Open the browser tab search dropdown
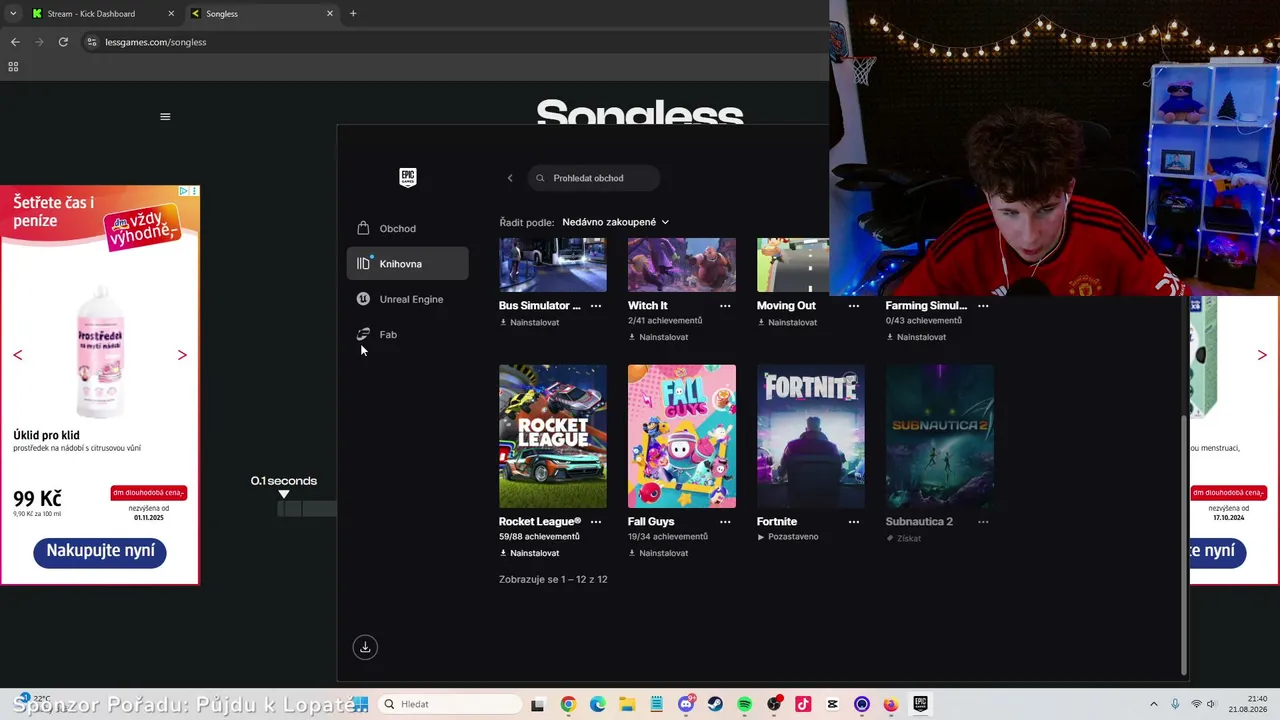The height and width of the screenshot is (720, 1280). tap(13, 14)
